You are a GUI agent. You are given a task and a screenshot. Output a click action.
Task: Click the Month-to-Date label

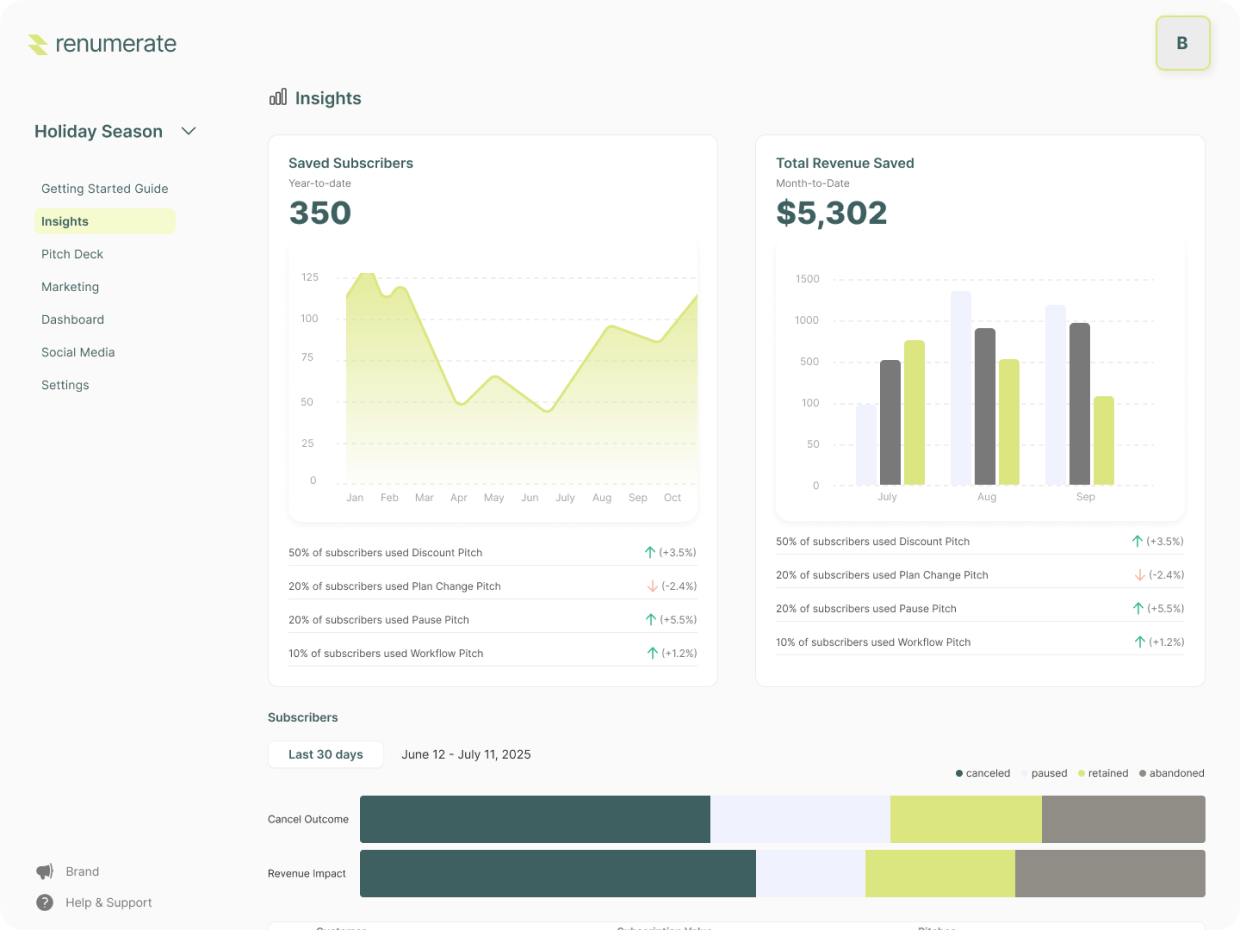coord(813,183)
